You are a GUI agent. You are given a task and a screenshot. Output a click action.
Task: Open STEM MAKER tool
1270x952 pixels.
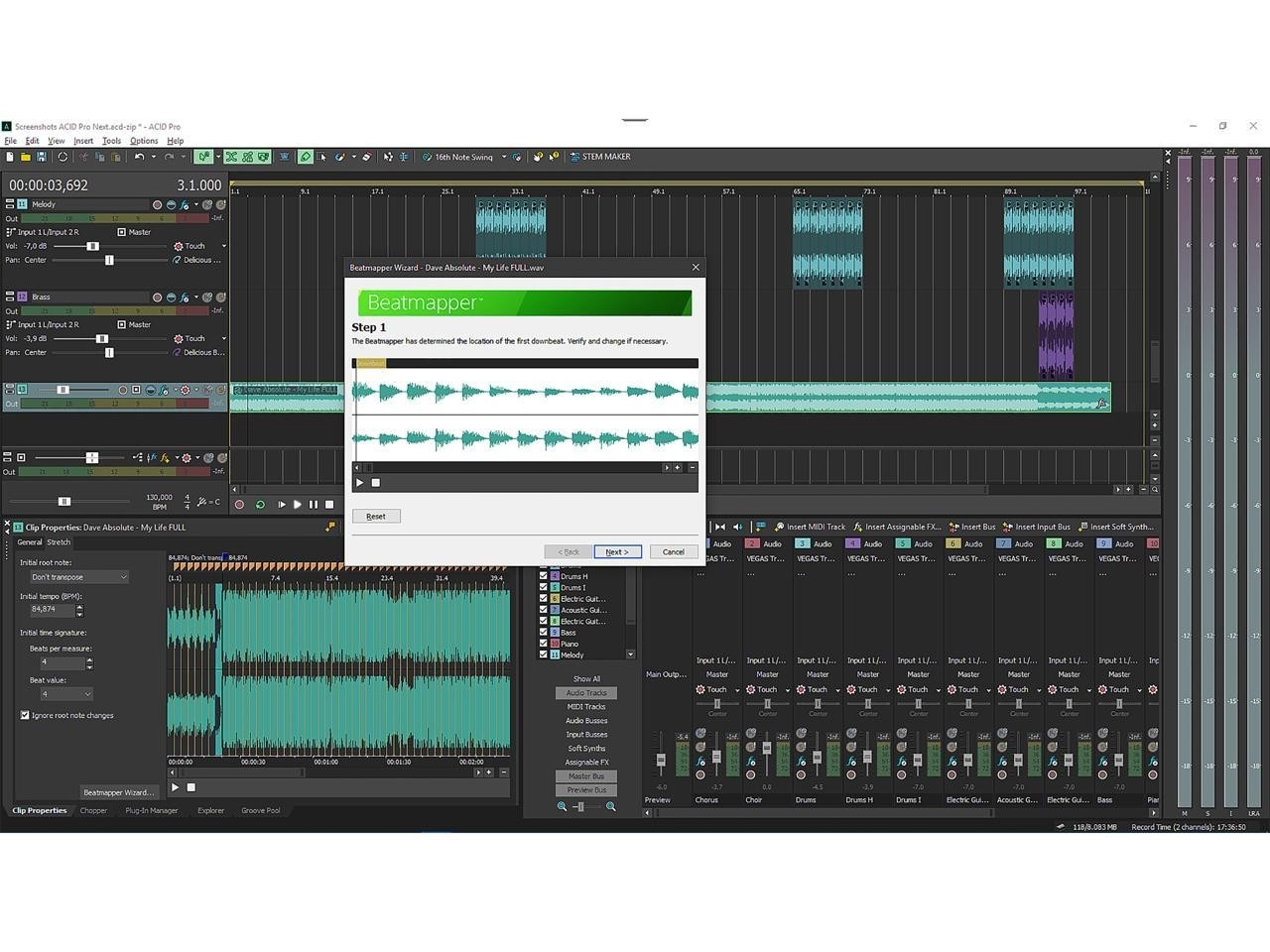point(600,157)
